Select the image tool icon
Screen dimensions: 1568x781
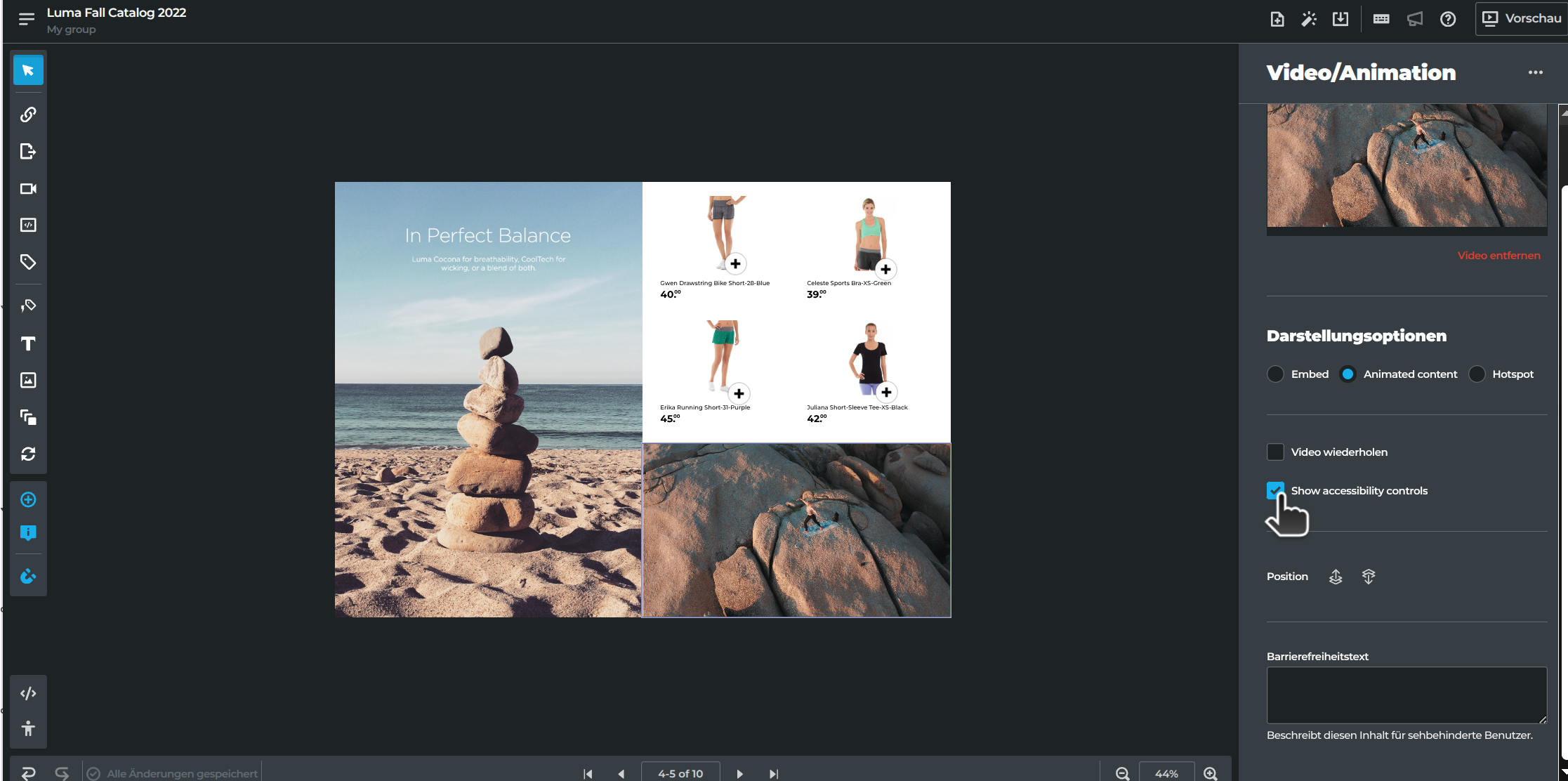click(28, 380)
